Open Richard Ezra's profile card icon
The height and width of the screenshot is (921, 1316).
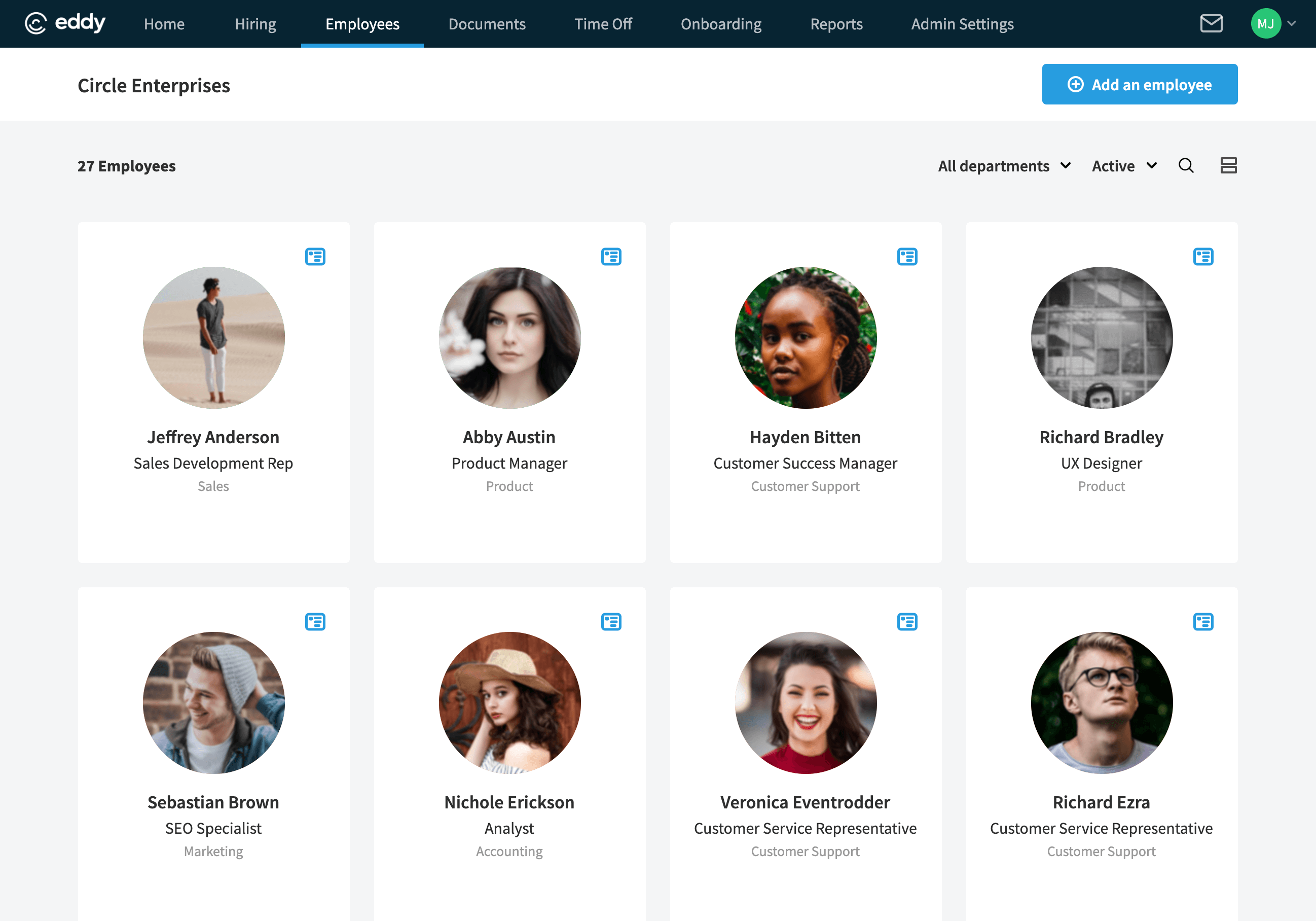click(x=1203, y=622)
